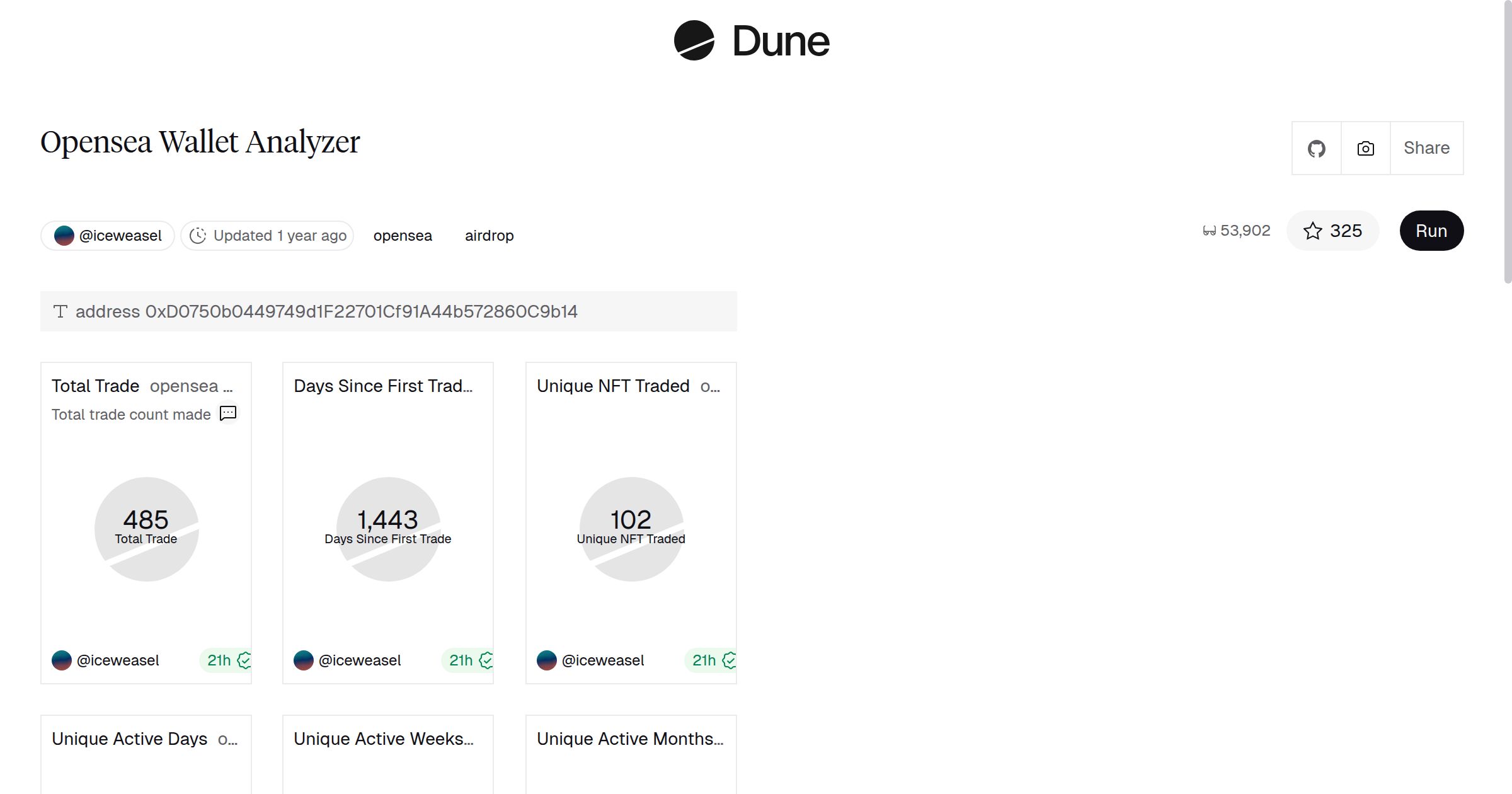
Task: Share the Opensea Wallet Analyzer dashboard
Action: 1426,147
